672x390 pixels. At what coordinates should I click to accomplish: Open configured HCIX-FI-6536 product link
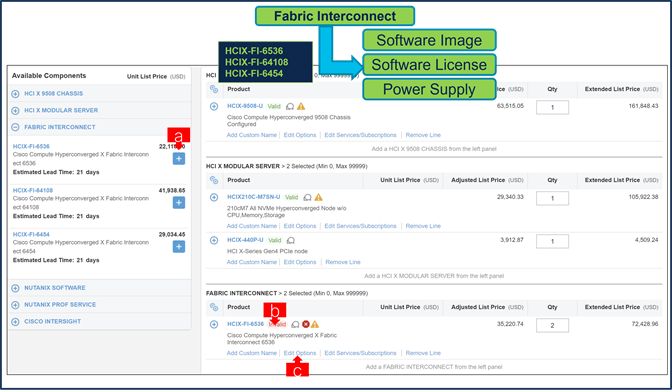tap(245, 324)
